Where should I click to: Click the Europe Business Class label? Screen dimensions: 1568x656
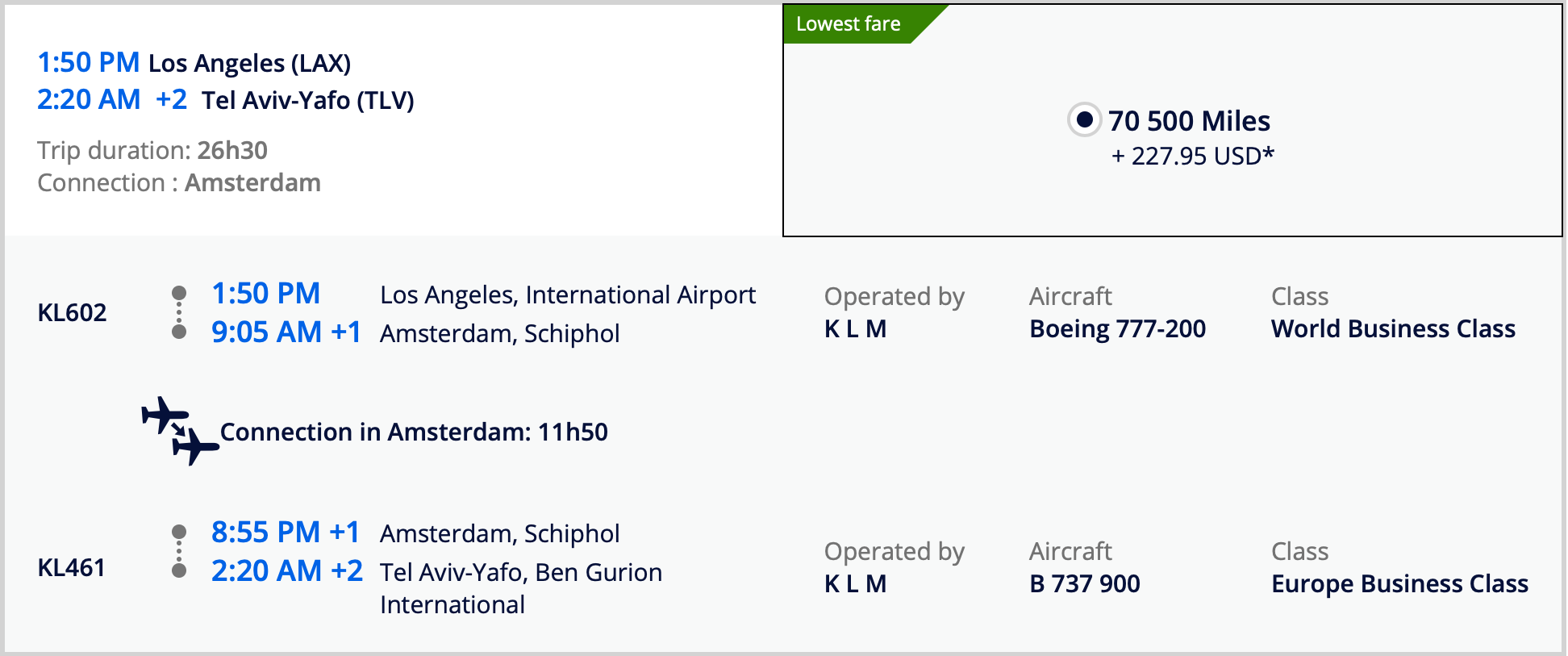1399,583
